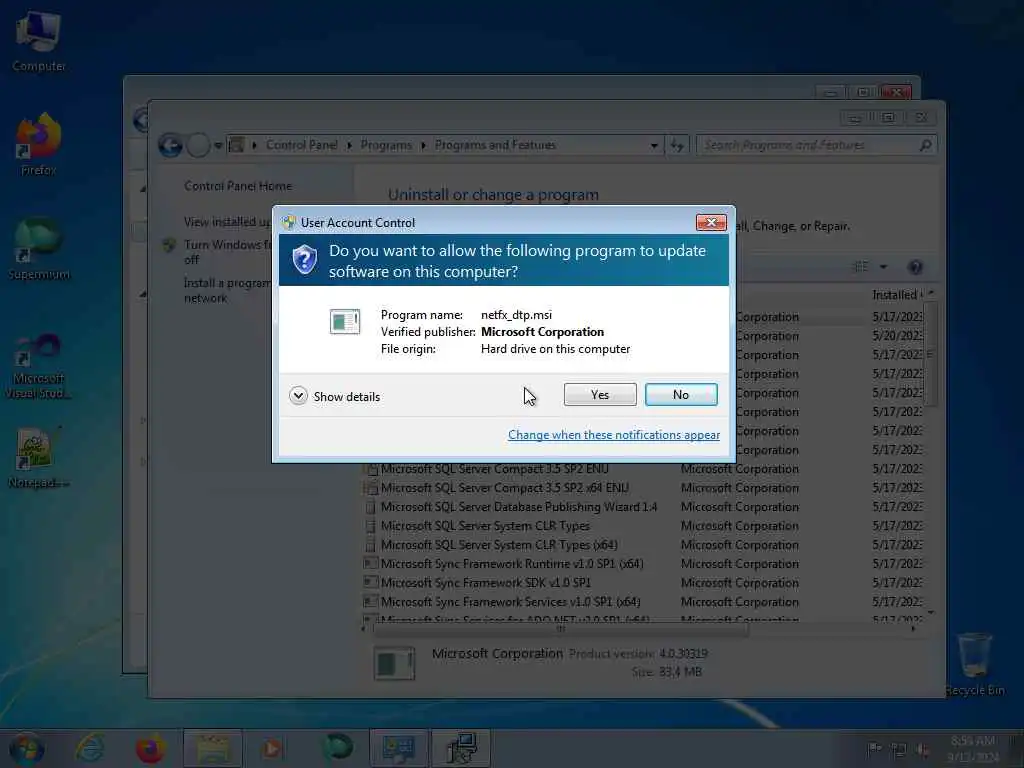Click Refresh button next to address bar
The height and width of the screenshot is (768, 1024).
click(677, 145)
